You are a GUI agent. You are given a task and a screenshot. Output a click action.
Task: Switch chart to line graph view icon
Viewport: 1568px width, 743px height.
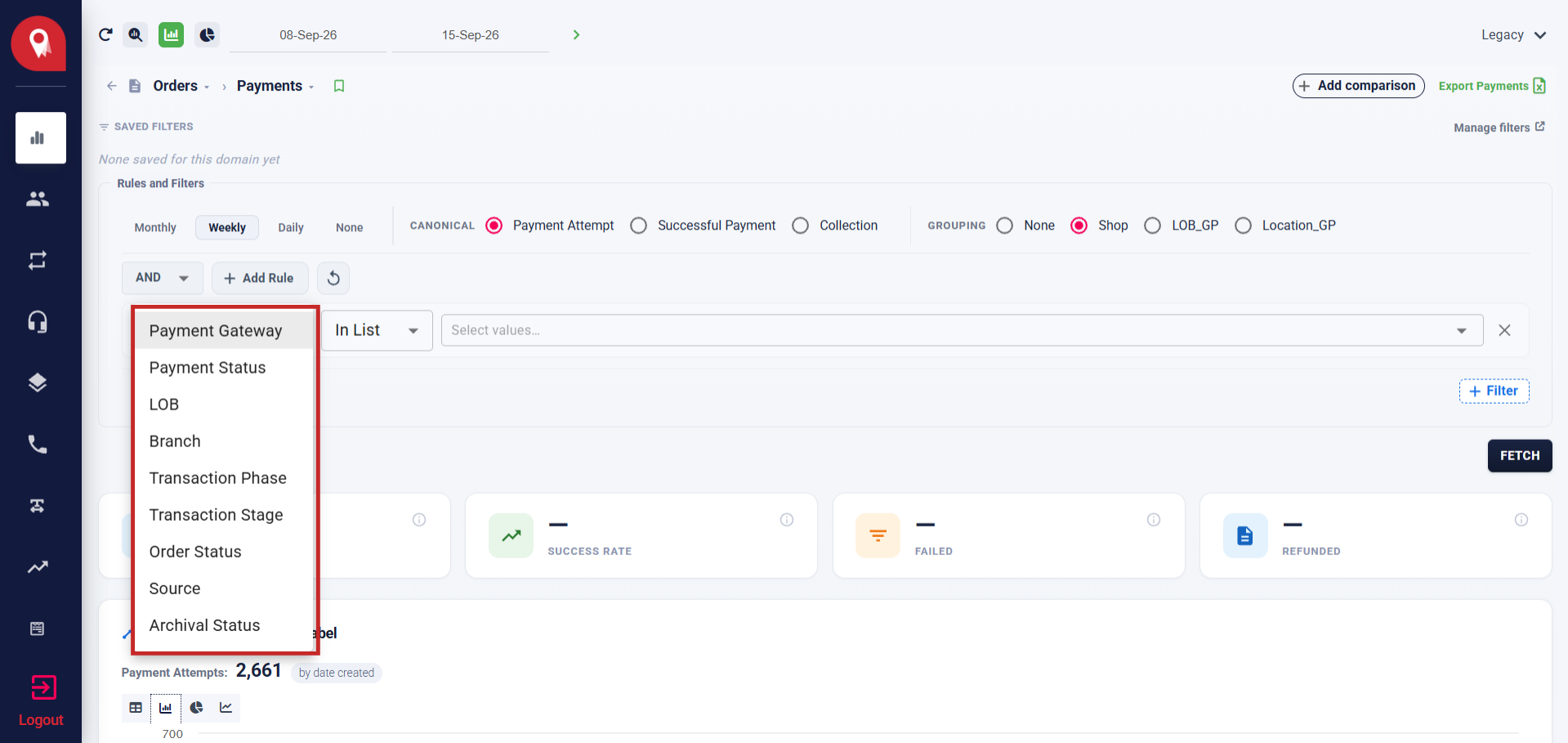tap(226, 708)
